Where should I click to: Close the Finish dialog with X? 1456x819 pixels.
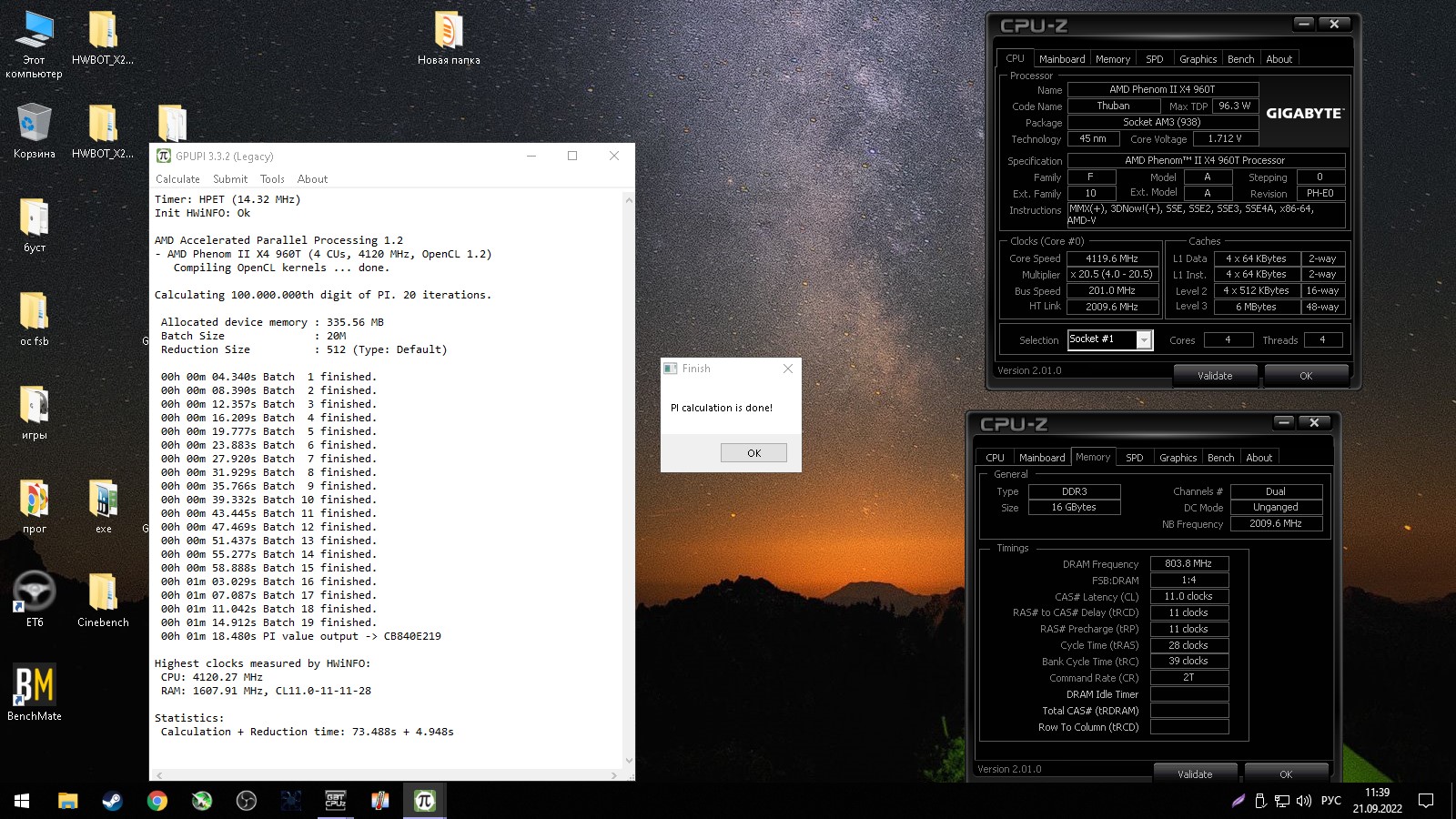tap(788, 369)
